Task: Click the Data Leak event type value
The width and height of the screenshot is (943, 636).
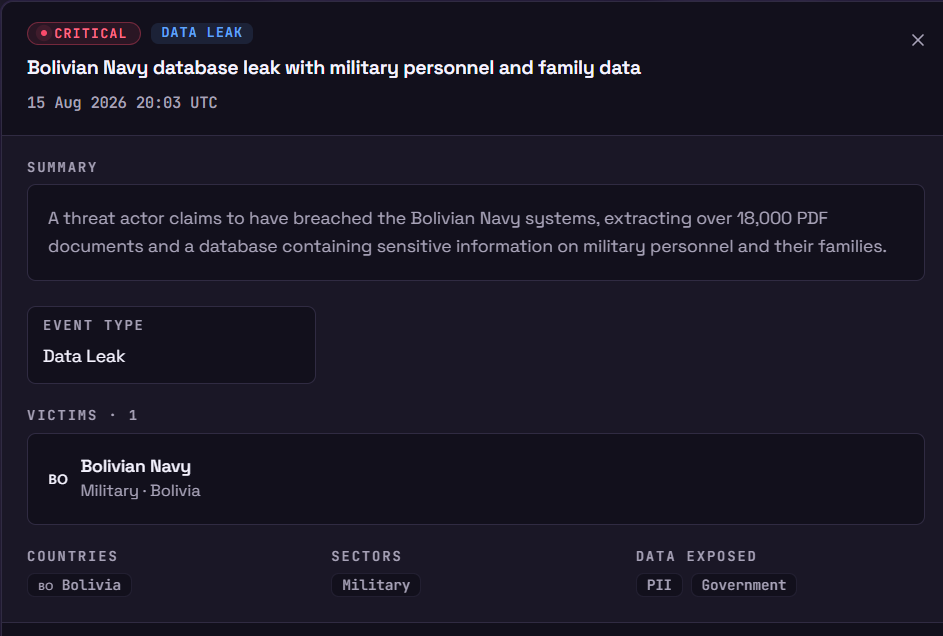Action: (84, 356)
